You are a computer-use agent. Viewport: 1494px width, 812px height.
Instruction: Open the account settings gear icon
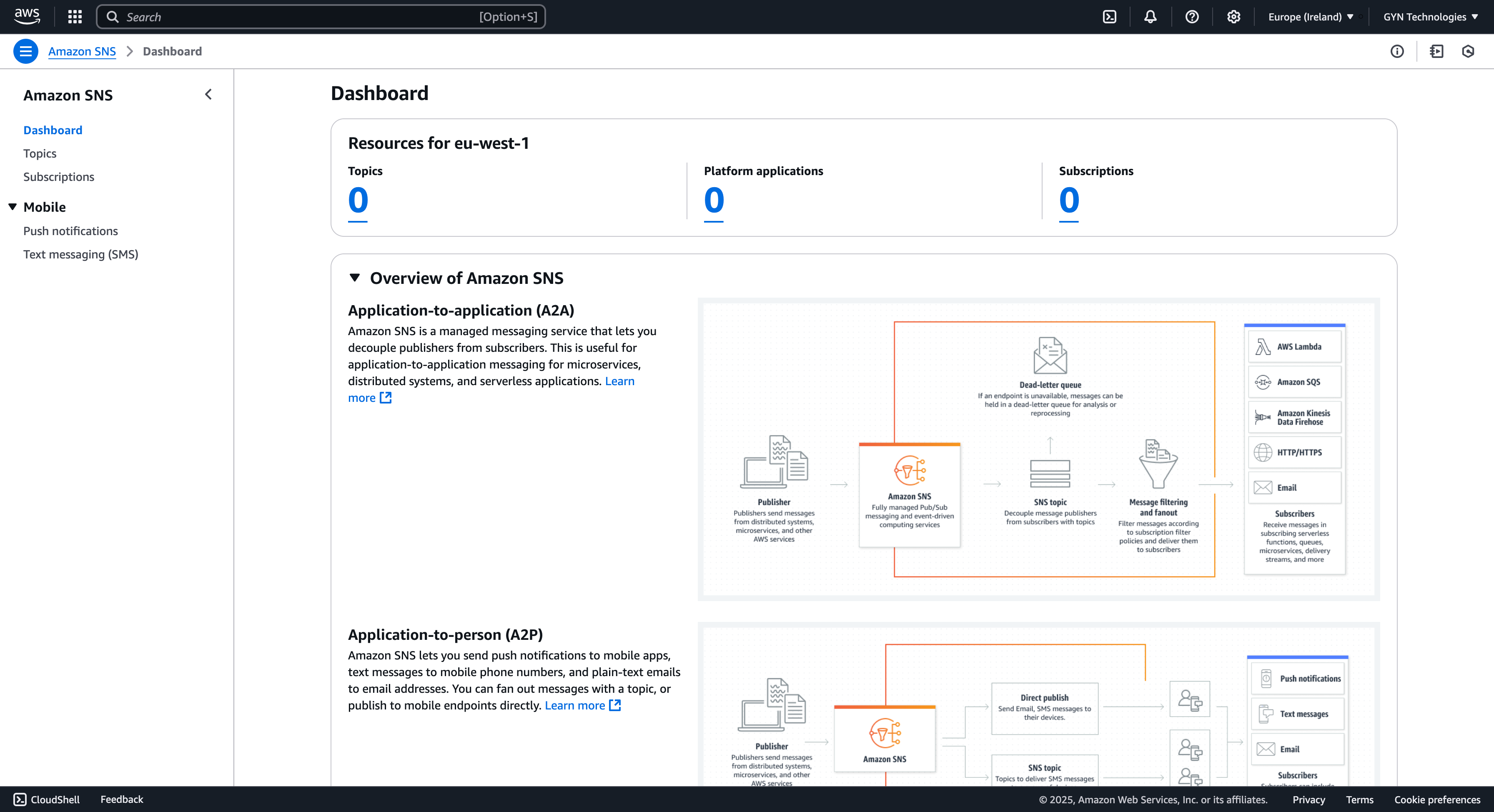coord(1233,16)
